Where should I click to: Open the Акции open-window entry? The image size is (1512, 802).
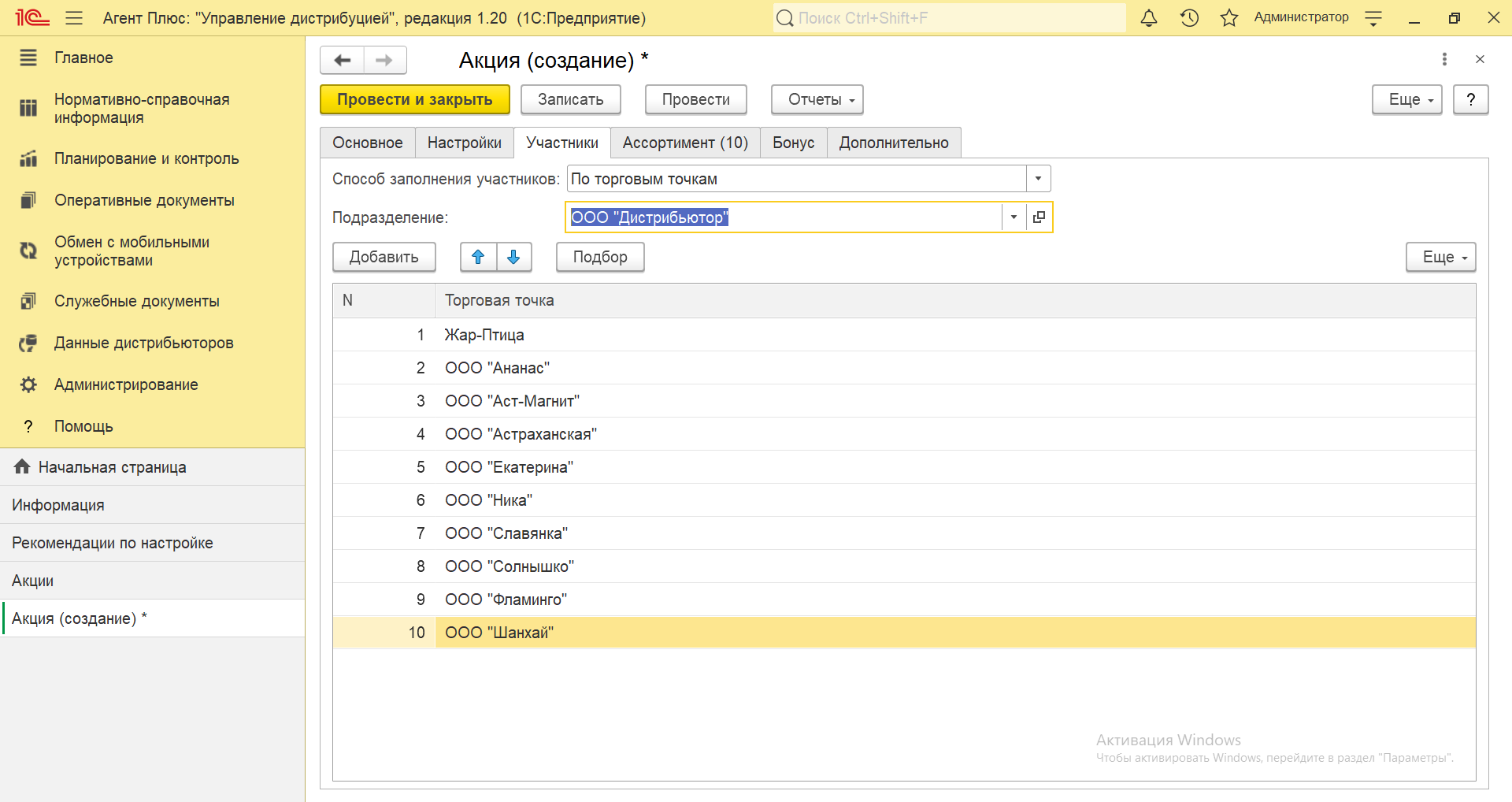152,581
